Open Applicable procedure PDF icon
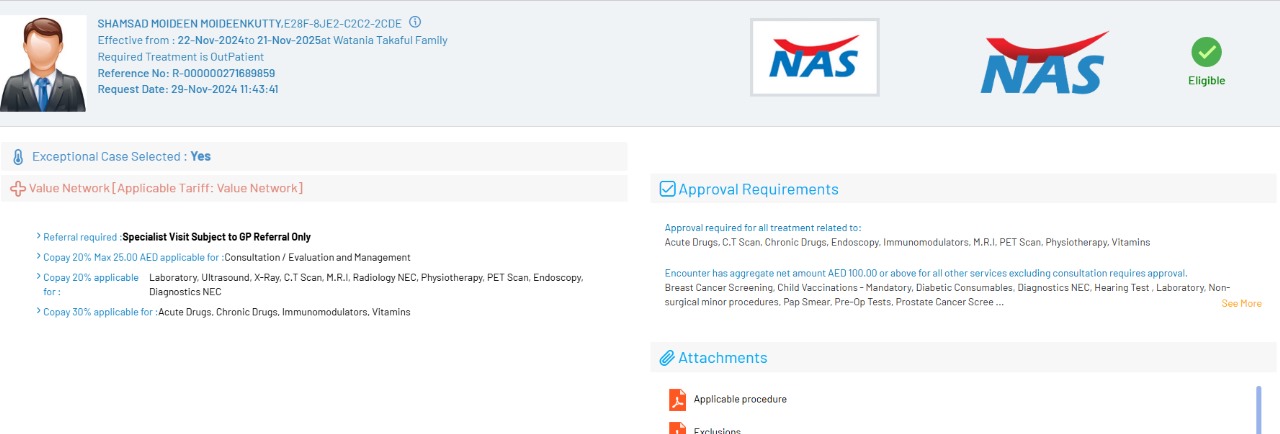 tap(678, 399)
